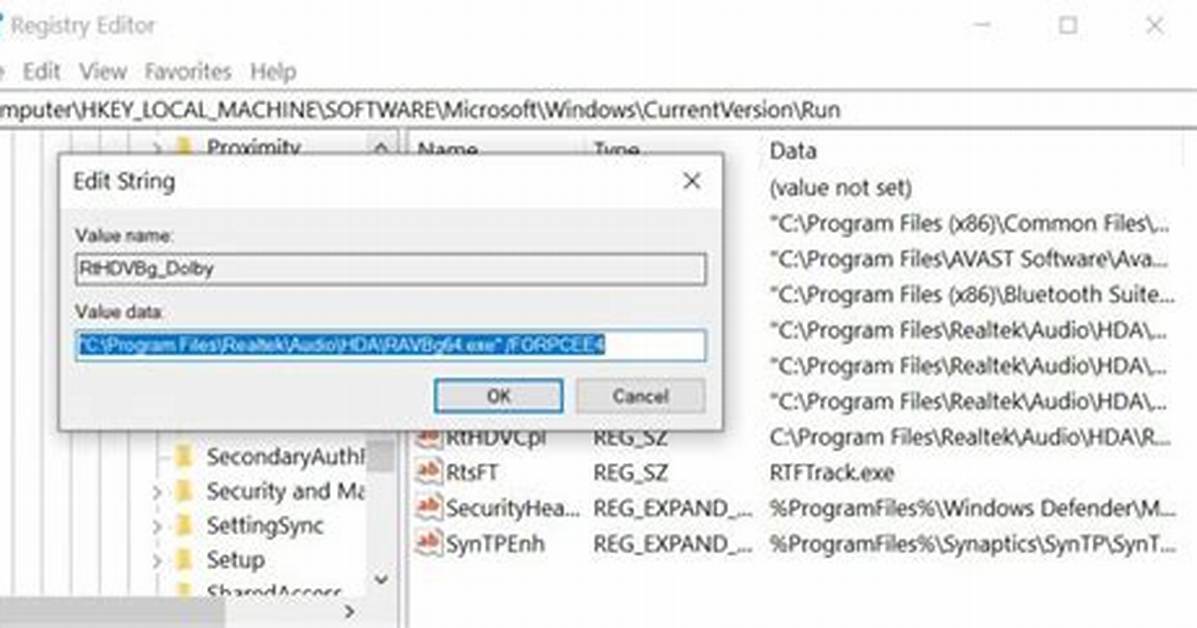Viewport: 1197px width, 628px height.
Task: Select the SecurityHea... value icon
Action: [428, 507]
